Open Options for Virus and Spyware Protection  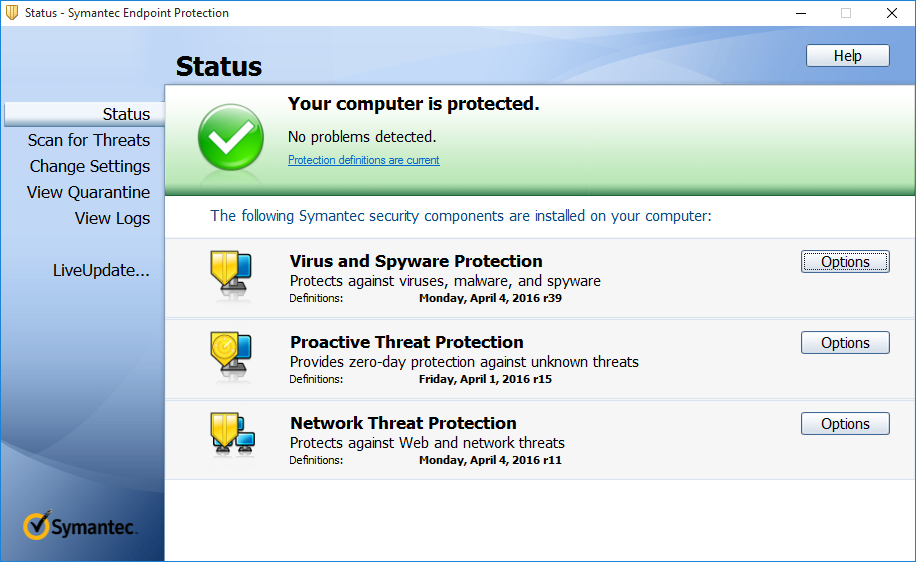coord(845,262)
